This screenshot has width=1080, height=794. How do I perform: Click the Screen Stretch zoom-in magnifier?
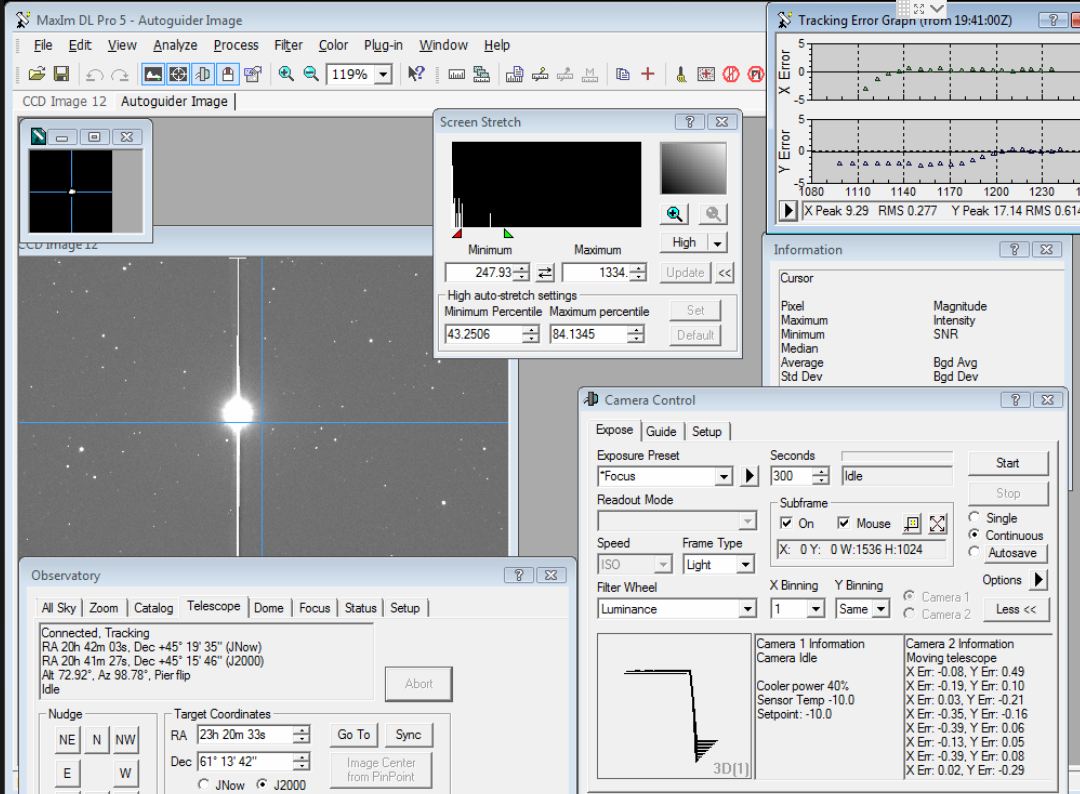point(675,213)
